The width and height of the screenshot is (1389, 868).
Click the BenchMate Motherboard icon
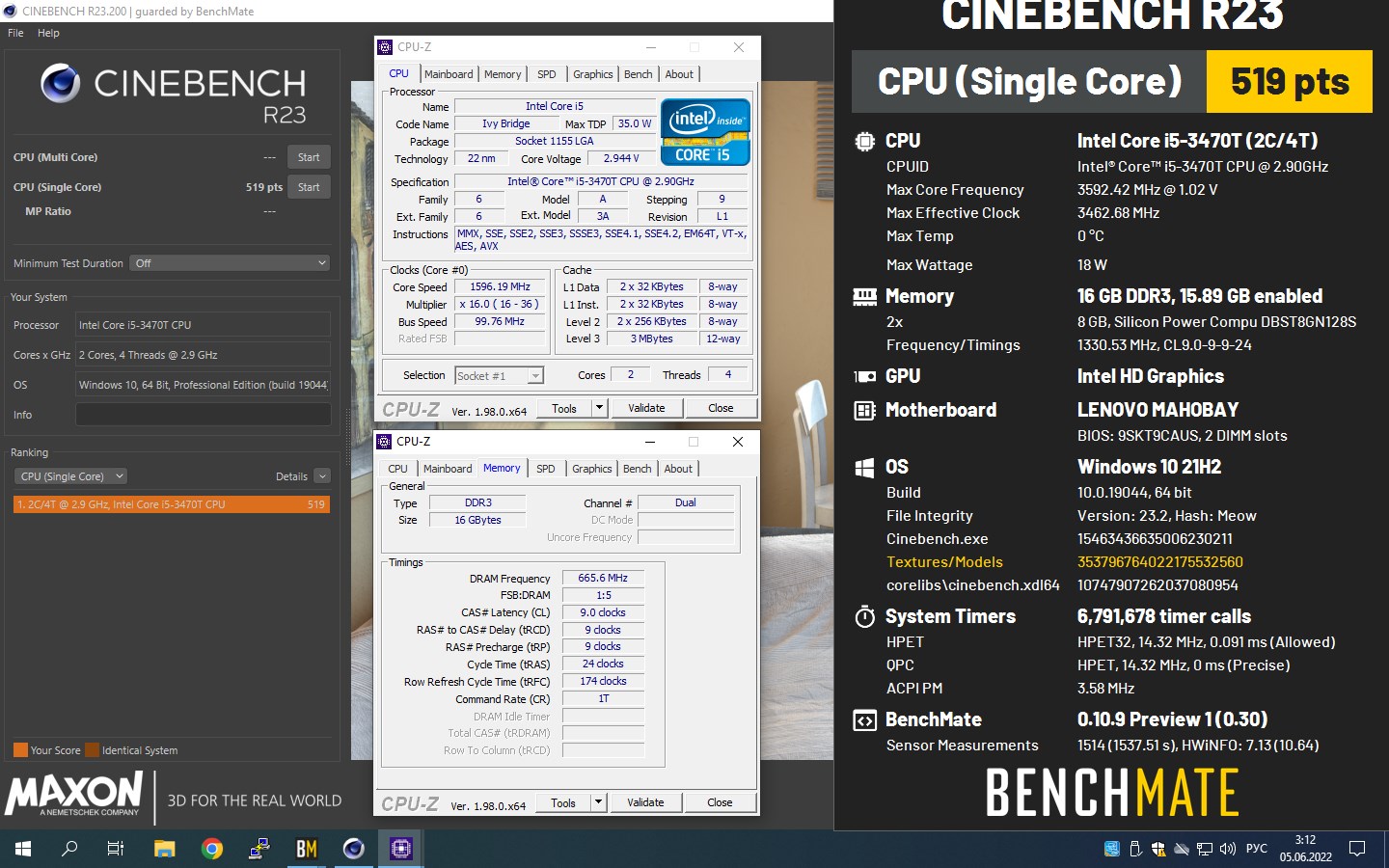865,410
